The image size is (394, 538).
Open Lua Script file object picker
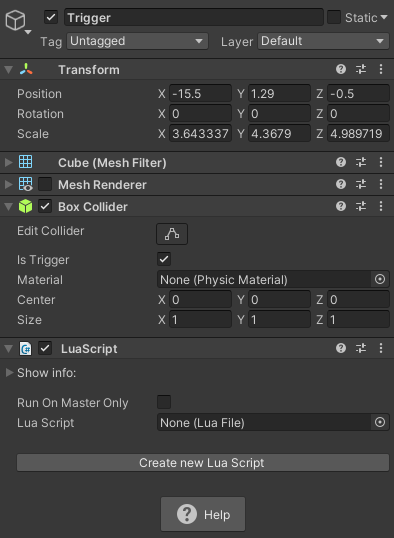pos(380,422)
